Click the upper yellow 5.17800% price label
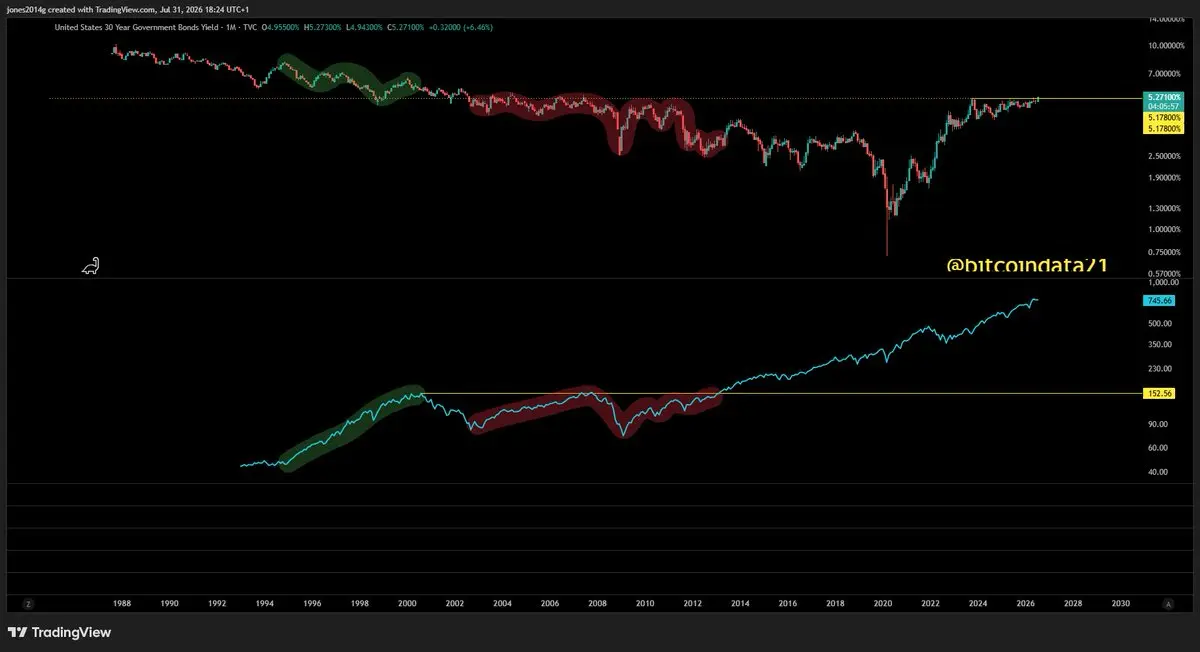 pyautogui.click(x=1165, y=117)
